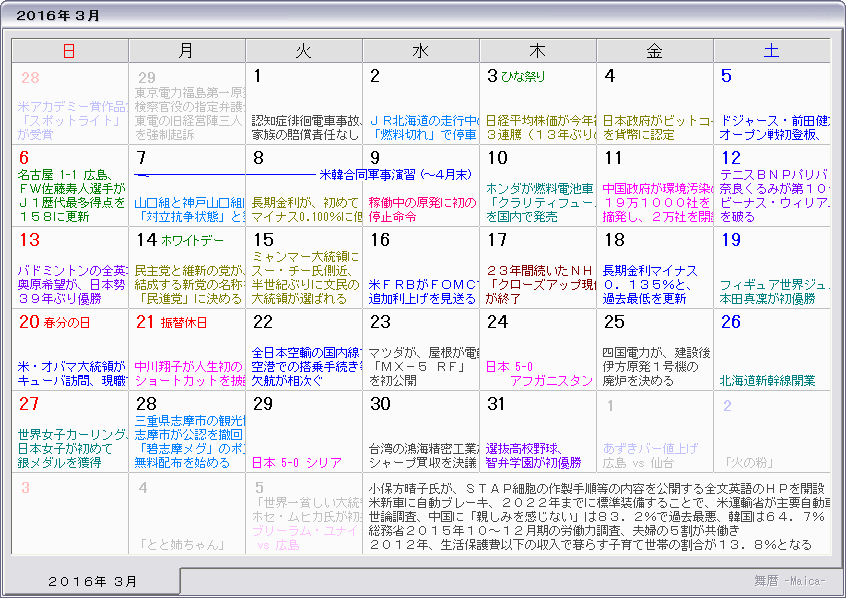The height and width of the screenshot is (598, 846).
Task: Click the 「とと姉ちゃん」 entry on April 4
Action: click(x=181, y=545)
